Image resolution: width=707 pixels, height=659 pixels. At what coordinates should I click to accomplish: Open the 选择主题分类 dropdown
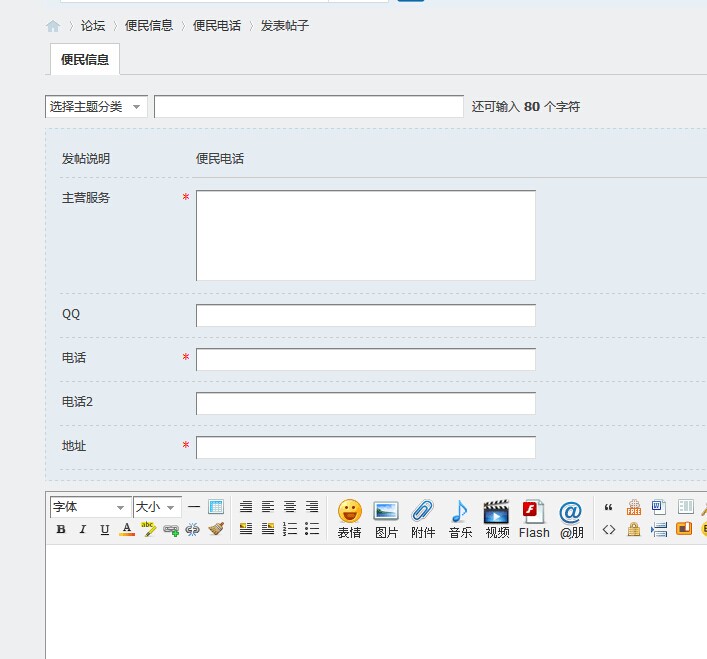[96, 107]
